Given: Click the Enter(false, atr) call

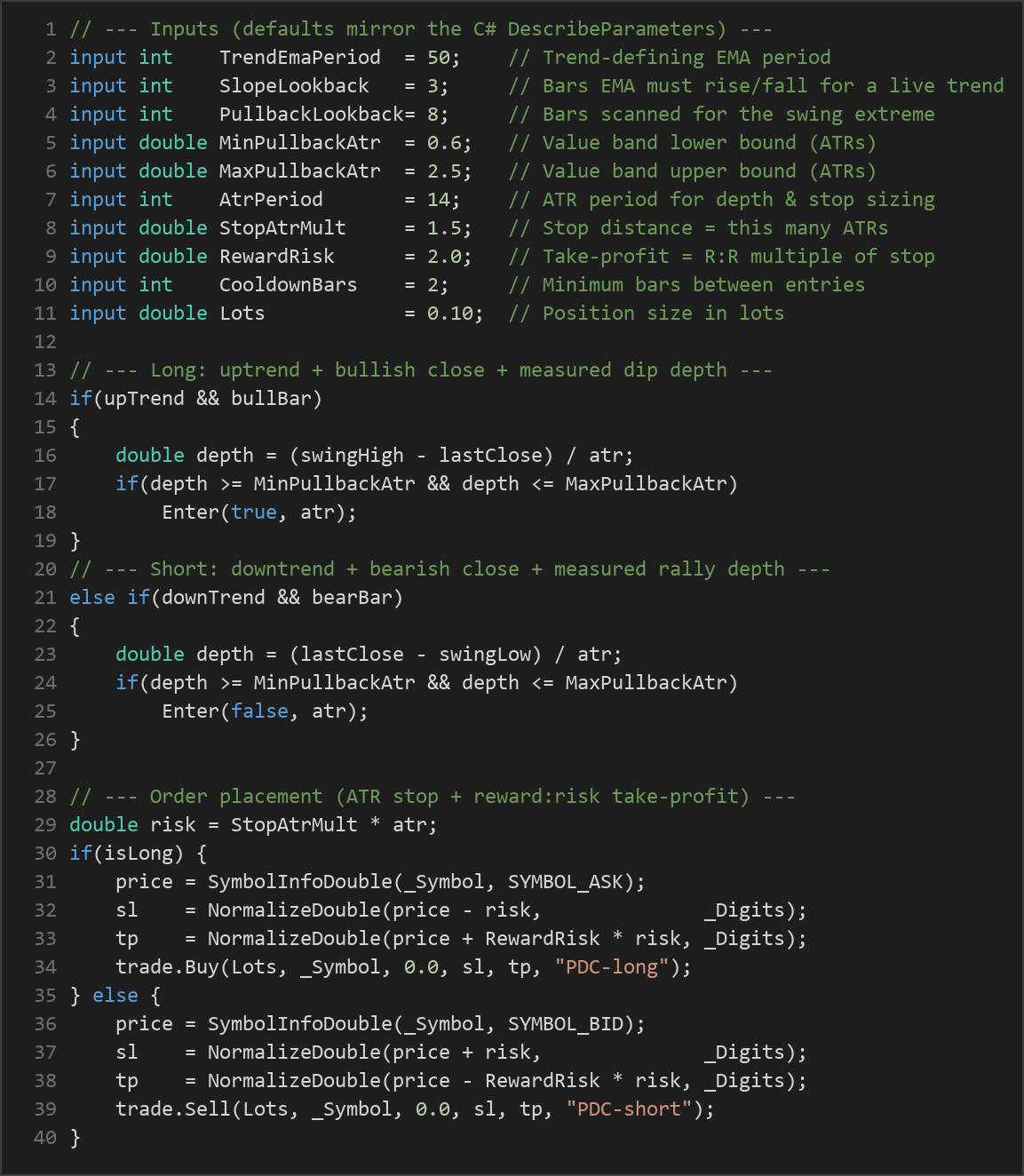Looking at the screenshot, I should pyautogui.click(x=265, y=711).
